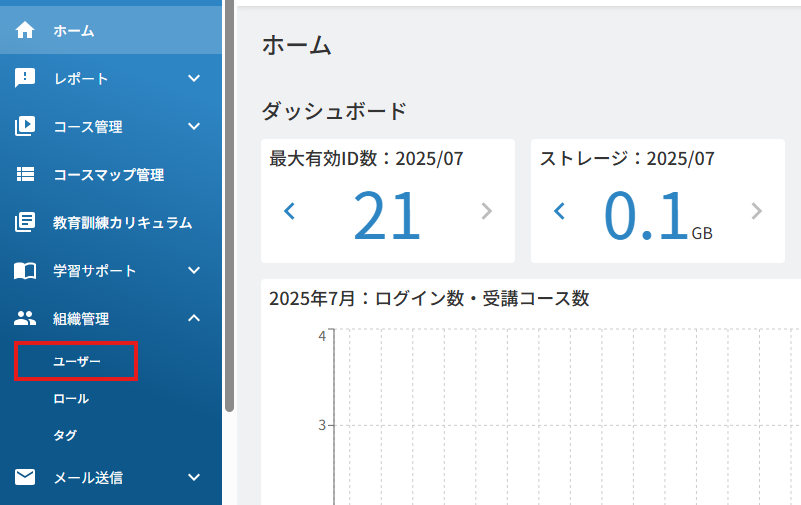Click the sidebar vertical scrollbar
Screen dimensions: 801x505
coord(229,204)
